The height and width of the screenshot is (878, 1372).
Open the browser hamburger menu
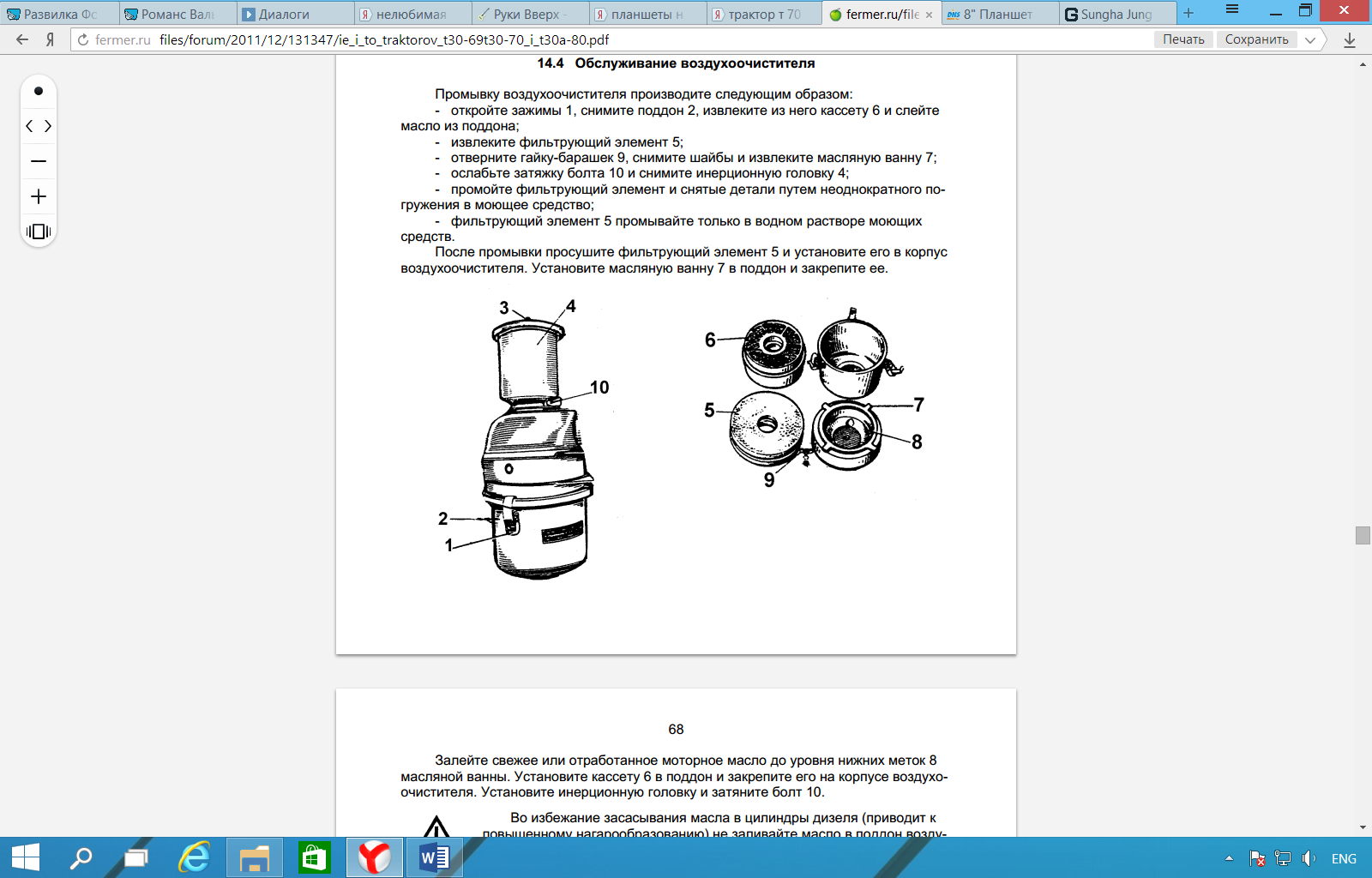(x=1232, y=10)
